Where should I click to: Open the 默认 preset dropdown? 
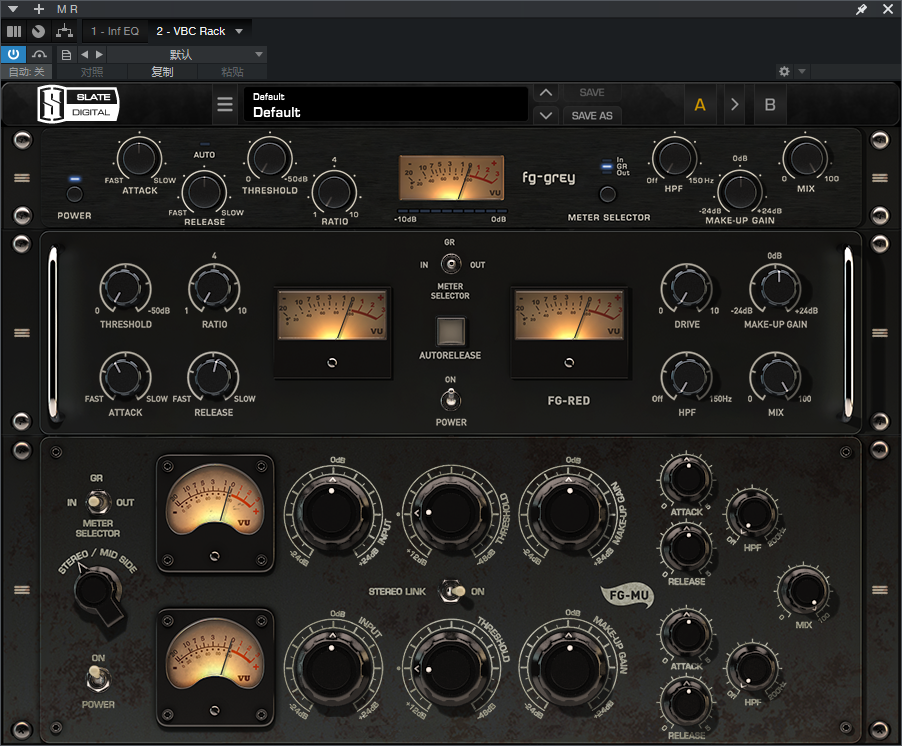186,55
